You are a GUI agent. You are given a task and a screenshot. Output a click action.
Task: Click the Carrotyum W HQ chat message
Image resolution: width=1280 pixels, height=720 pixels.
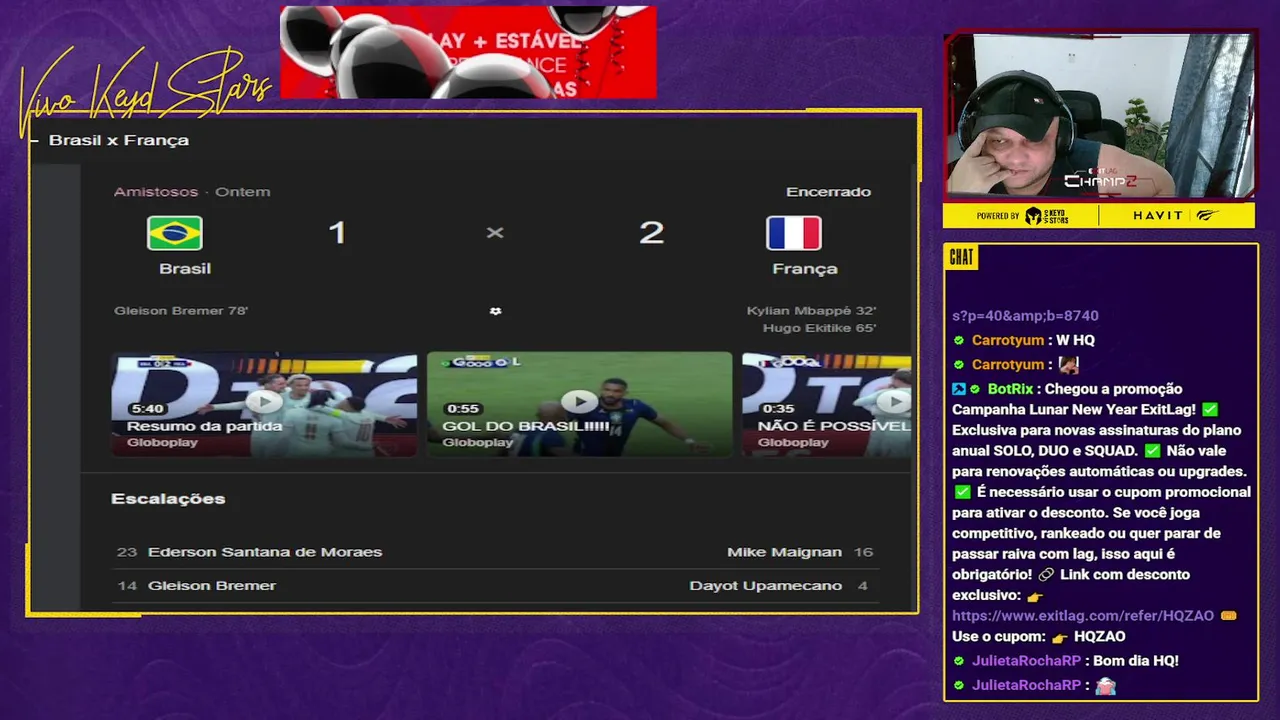click(x=1023, y=340)
